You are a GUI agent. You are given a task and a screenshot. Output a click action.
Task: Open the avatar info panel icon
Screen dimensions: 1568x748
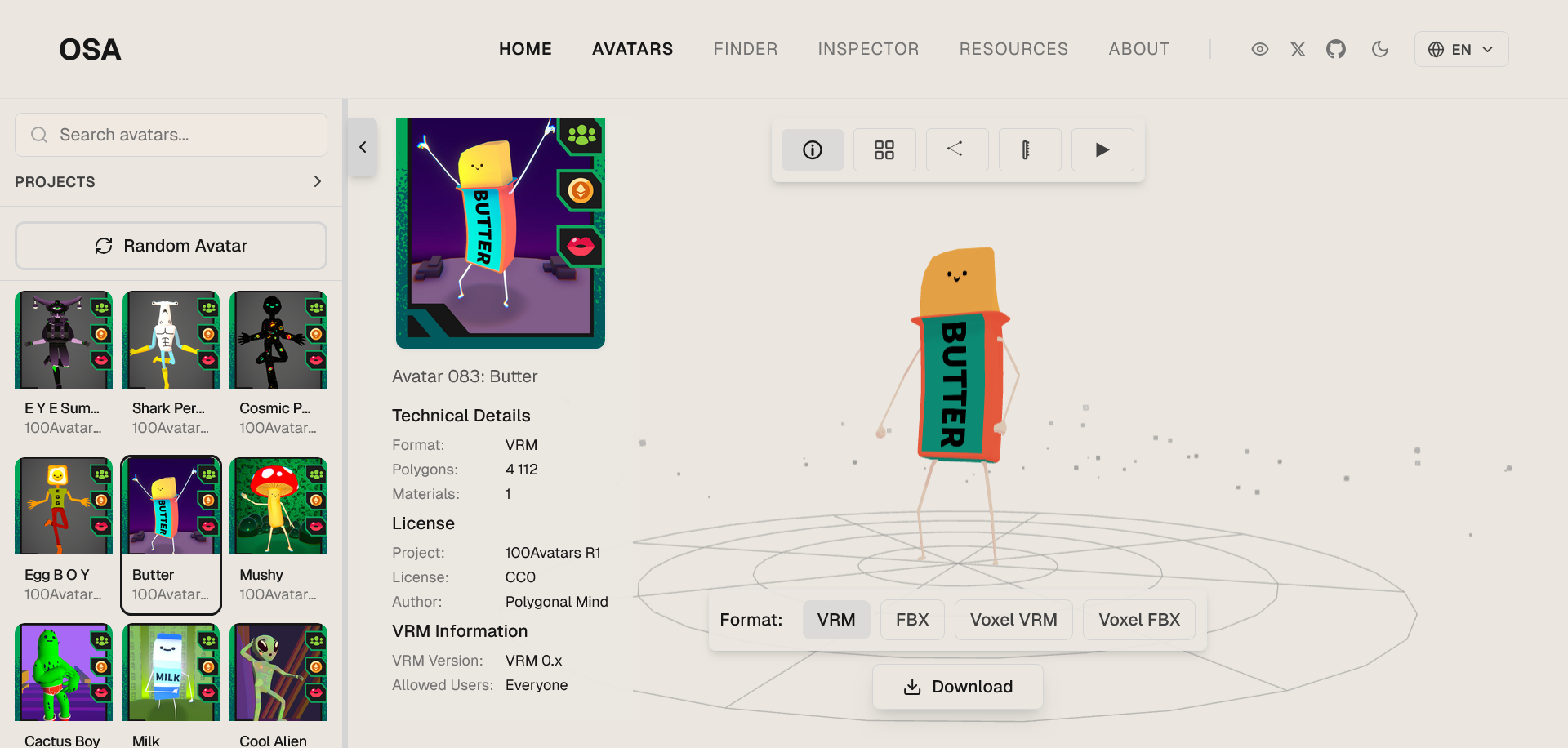coord(813,149)
